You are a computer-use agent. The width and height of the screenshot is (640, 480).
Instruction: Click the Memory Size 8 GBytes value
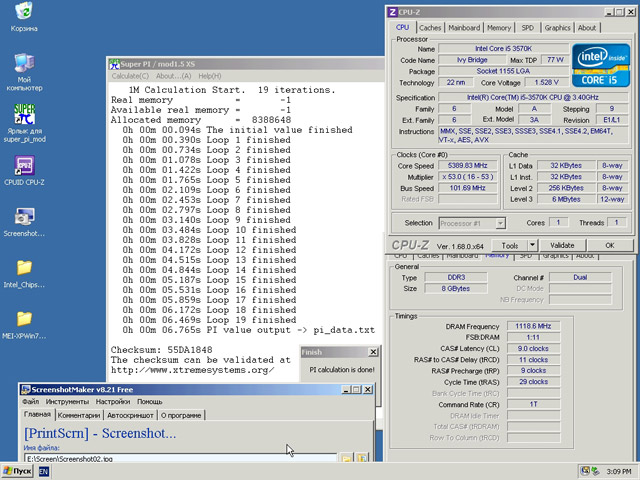456,289
